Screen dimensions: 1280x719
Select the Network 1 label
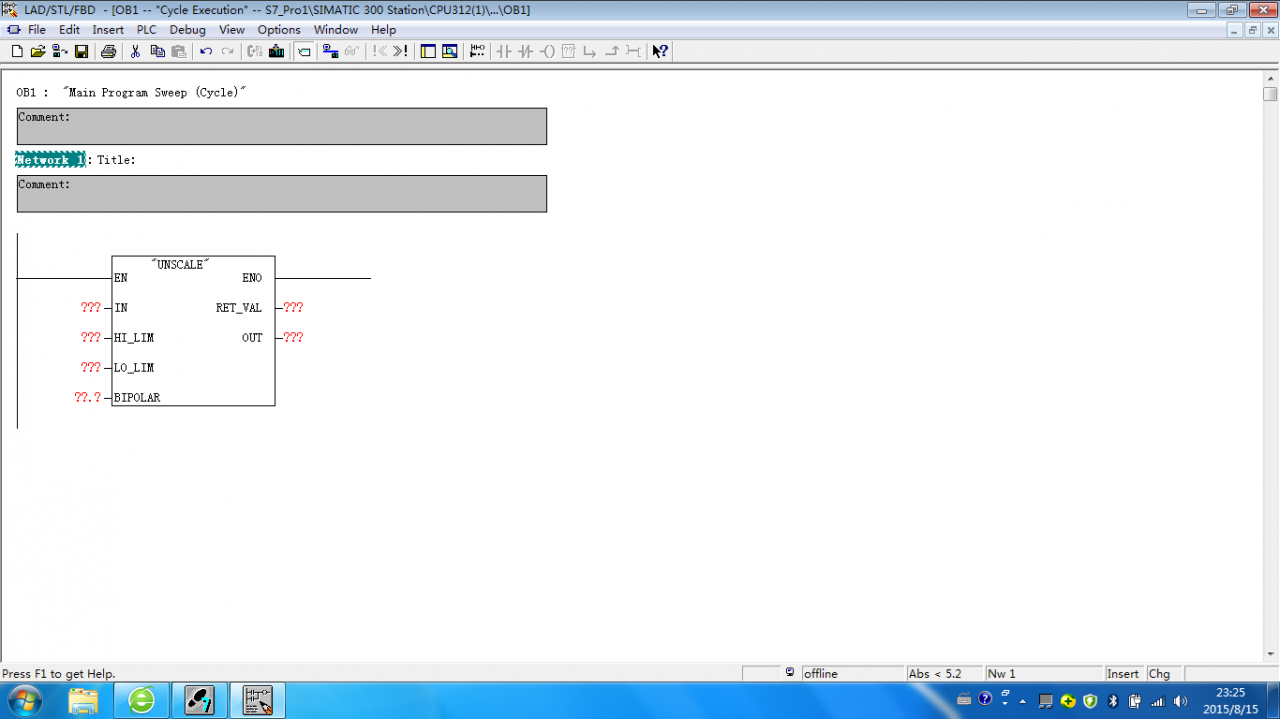tap(50, 160)
